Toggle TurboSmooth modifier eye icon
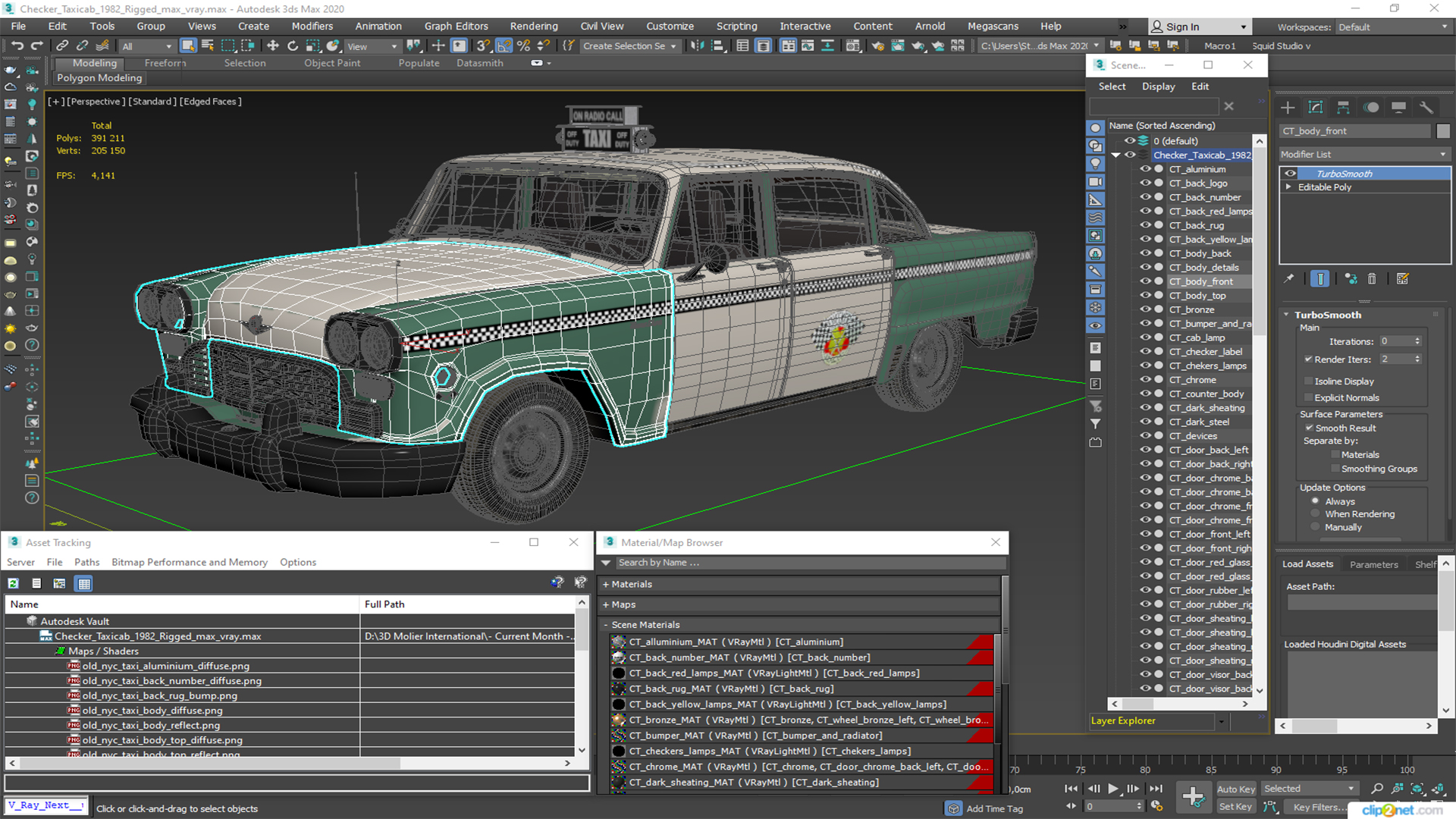The width and height of the screenshot is (1456, 819). (x=1291, y=174)
